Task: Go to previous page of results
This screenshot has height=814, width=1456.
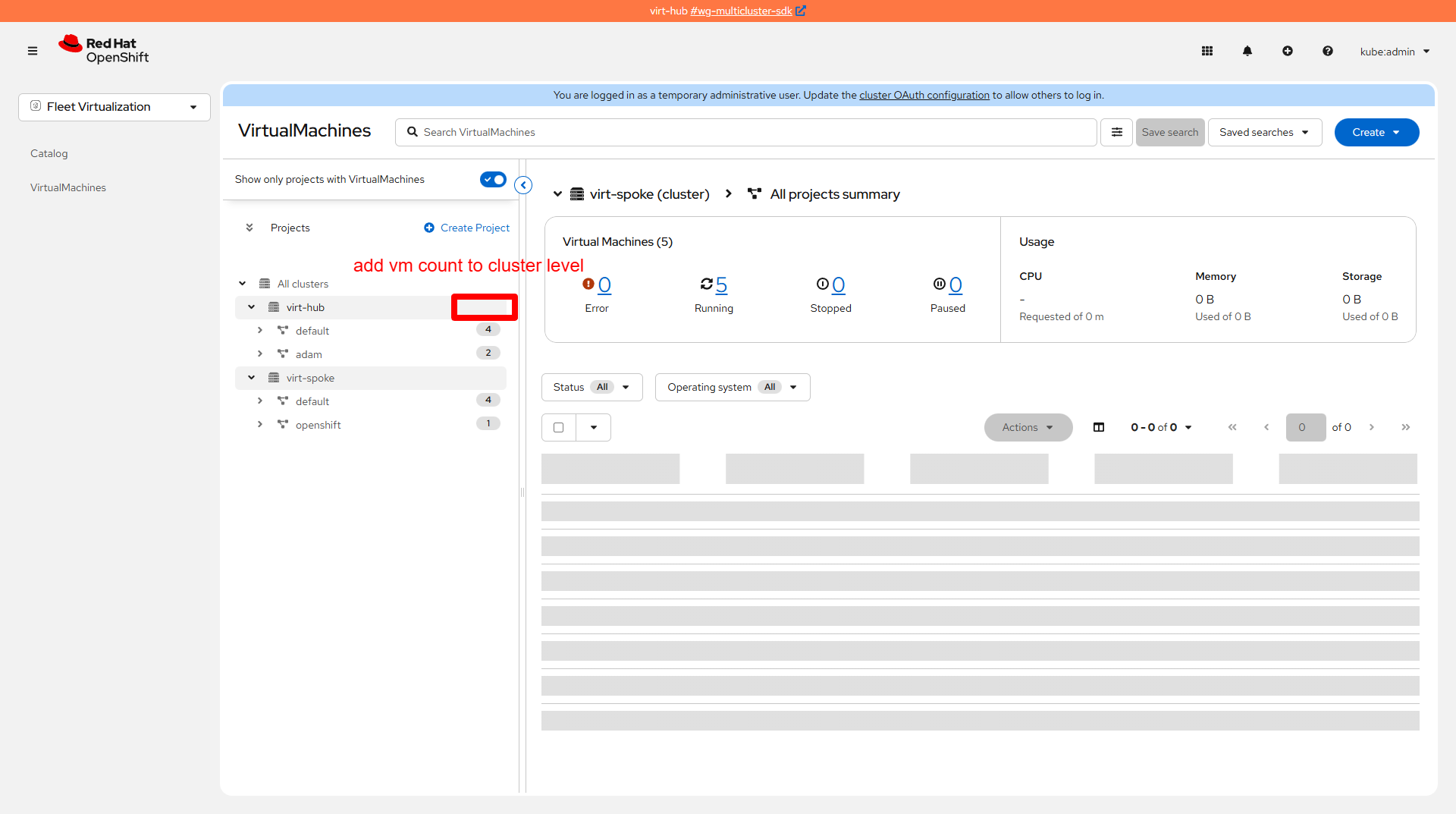Action: coord(1266,427)
